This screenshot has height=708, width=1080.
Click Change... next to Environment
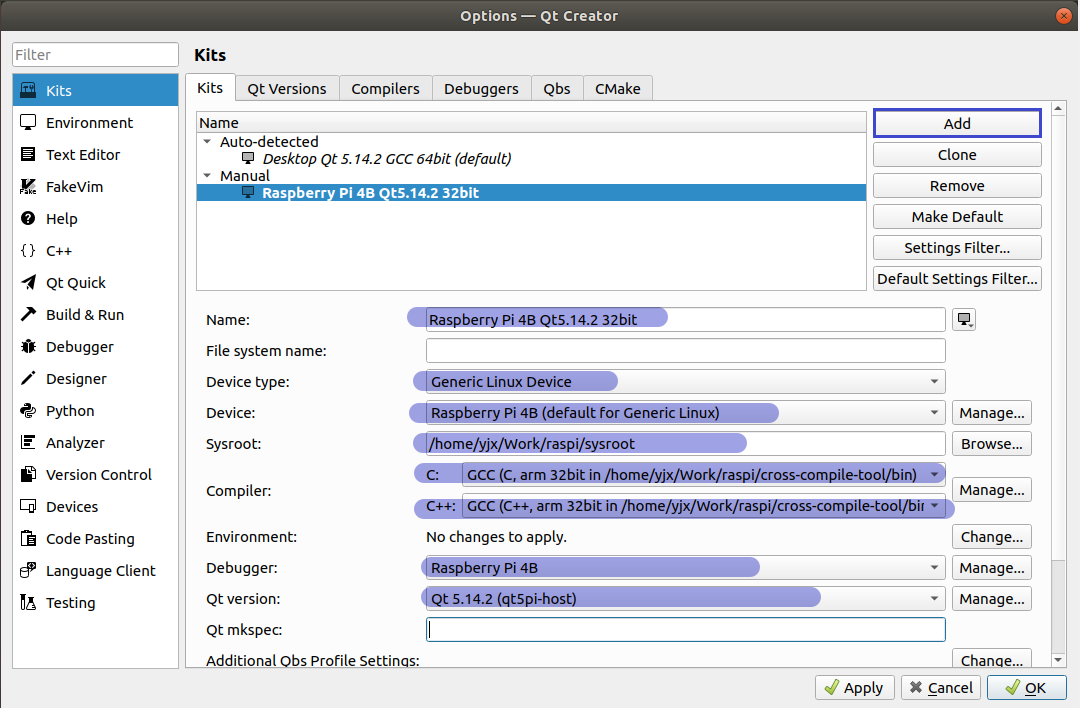click(x=992, y=537)
